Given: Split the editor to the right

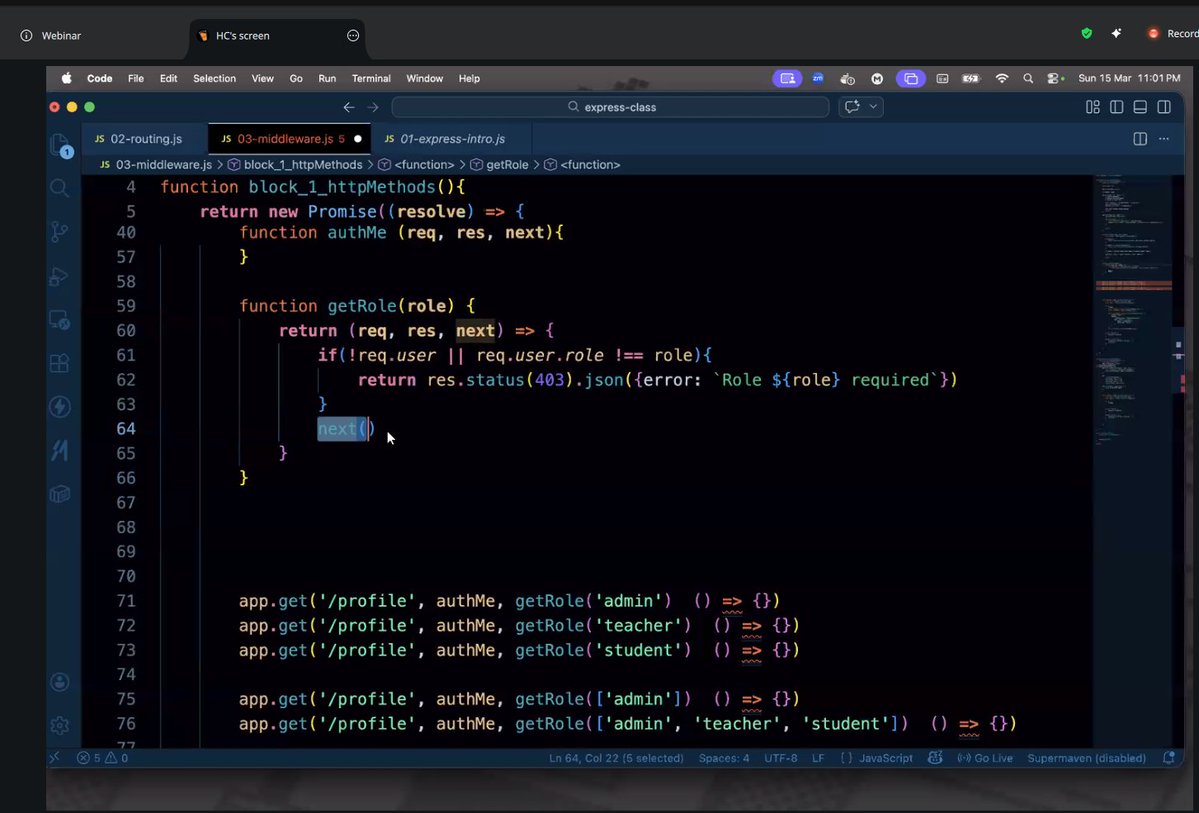Looking at the screenshot, I should 1140,138.
